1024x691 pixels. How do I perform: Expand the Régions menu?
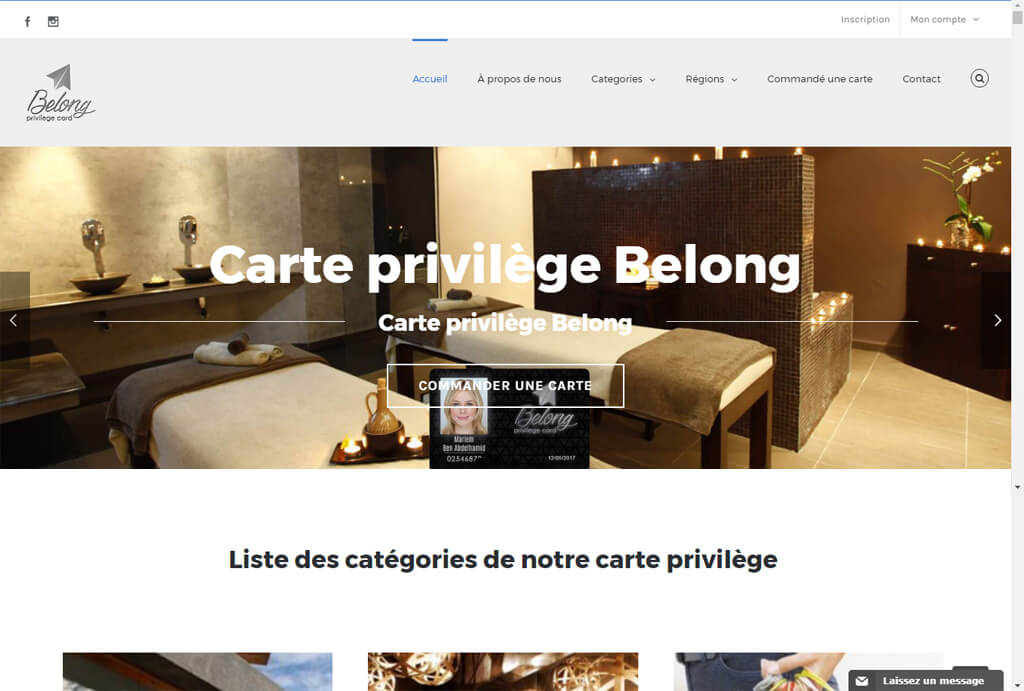(x=711, y=79)
